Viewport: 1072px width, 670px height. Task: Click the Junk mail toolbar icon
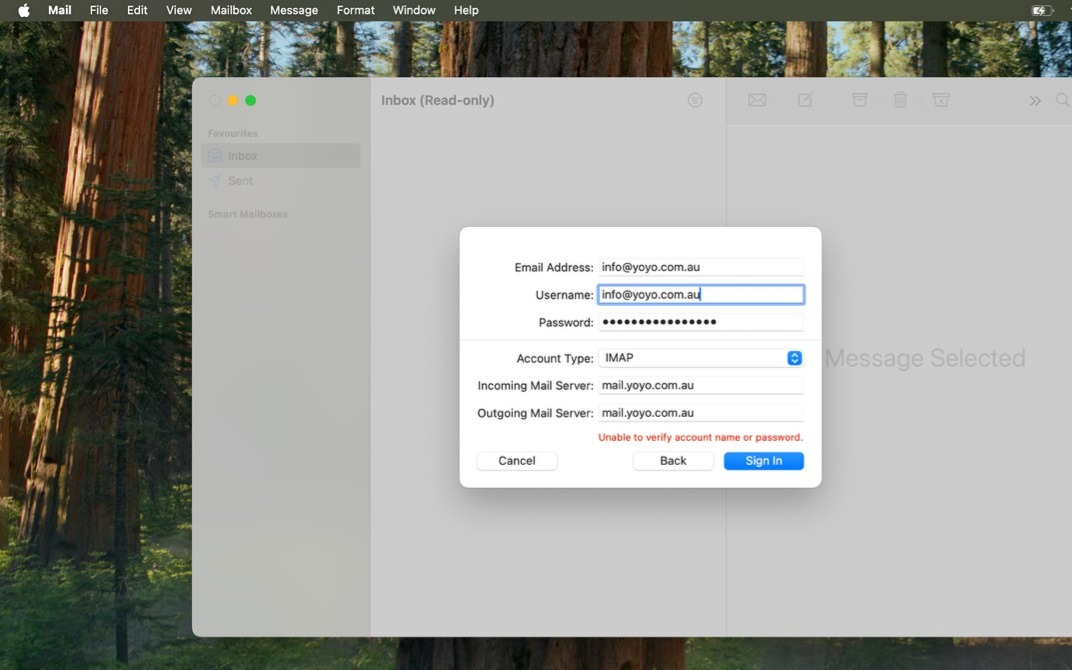pyautogui.click(x=941, y=100)
